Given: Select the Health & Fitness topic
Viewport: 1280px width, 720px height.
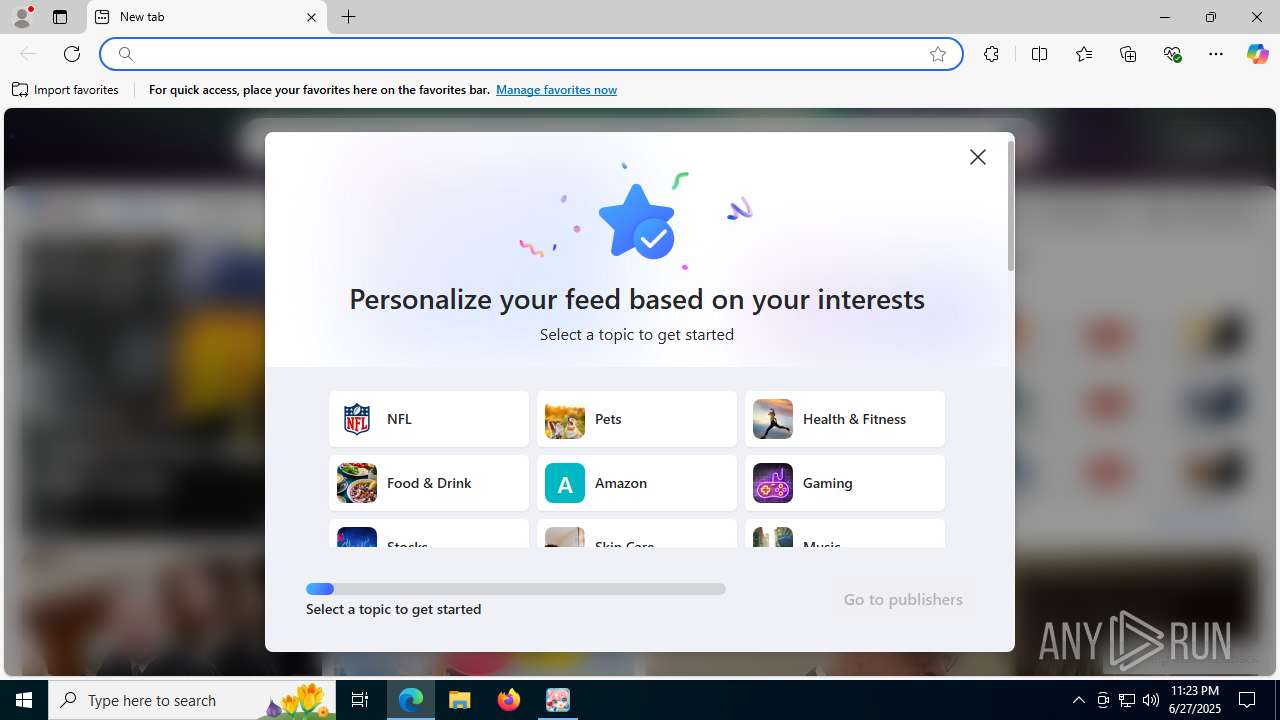Looking at the screenshot, I should pos(845,419).
